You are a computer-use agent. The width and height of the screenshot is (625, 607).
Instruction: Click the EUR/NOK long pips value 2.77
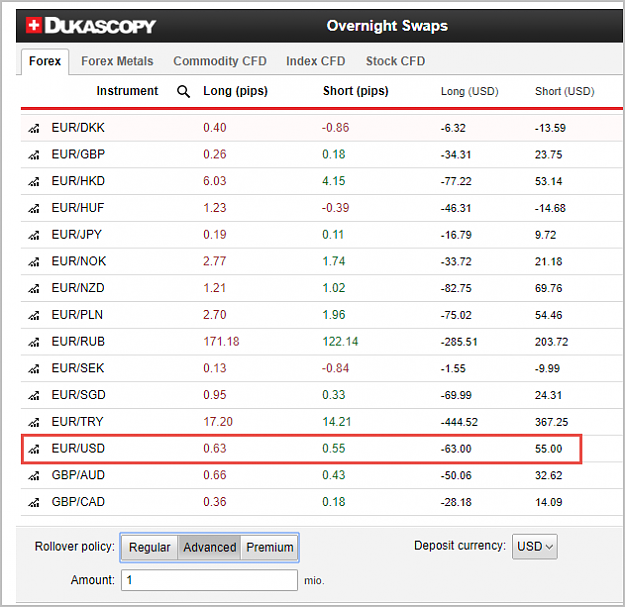coord(215,261)
